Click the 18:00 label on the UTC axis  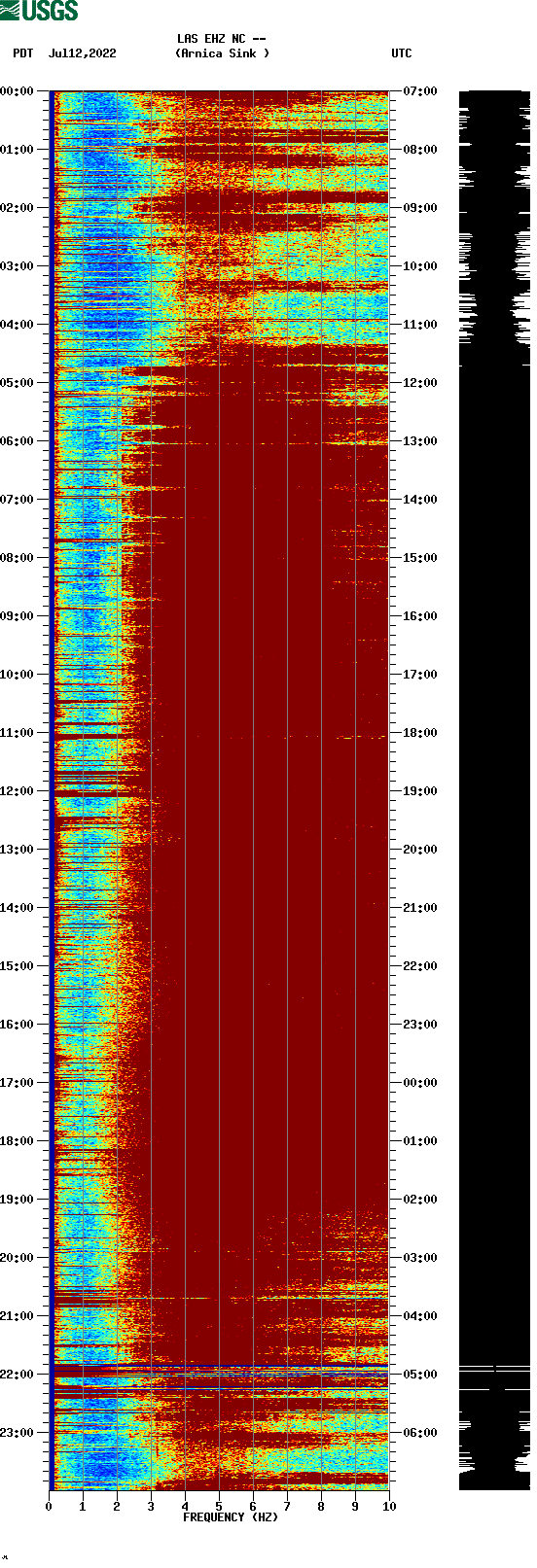[x=420, y=733]
